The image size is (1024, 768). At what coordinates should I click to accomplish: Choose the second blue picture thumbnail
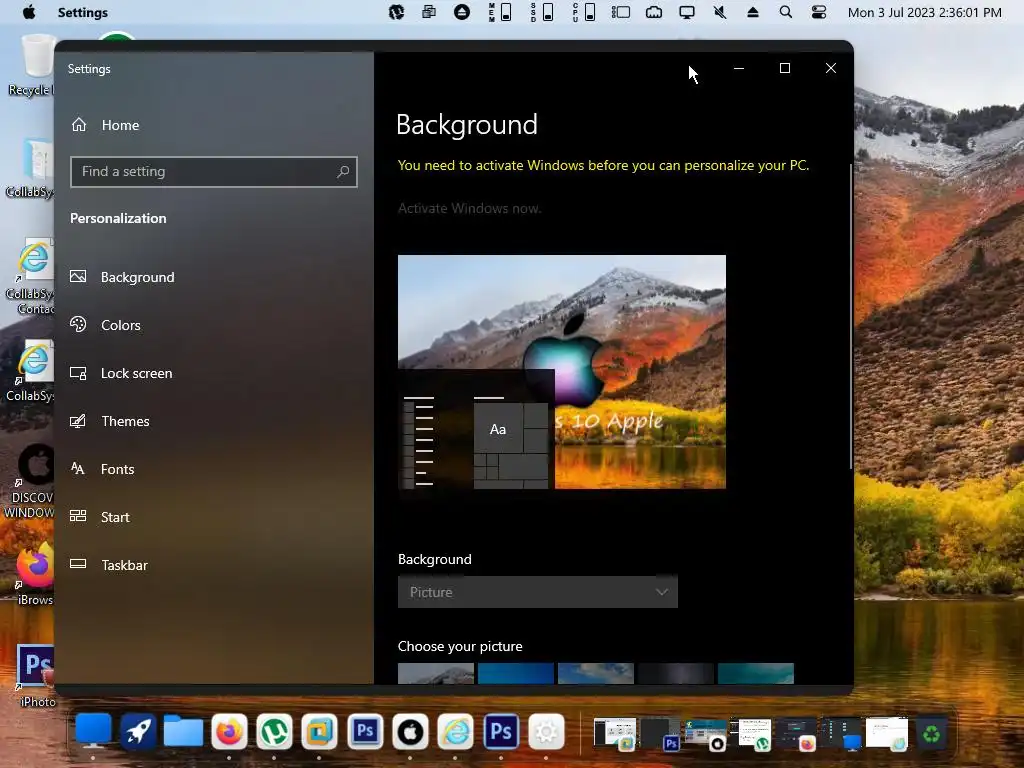pos(515,673)
